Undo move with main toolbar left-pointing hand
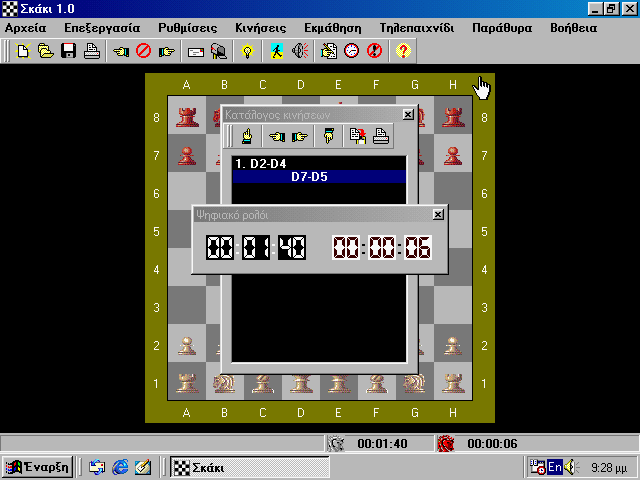The image size is (640, 480). [121, 51]
